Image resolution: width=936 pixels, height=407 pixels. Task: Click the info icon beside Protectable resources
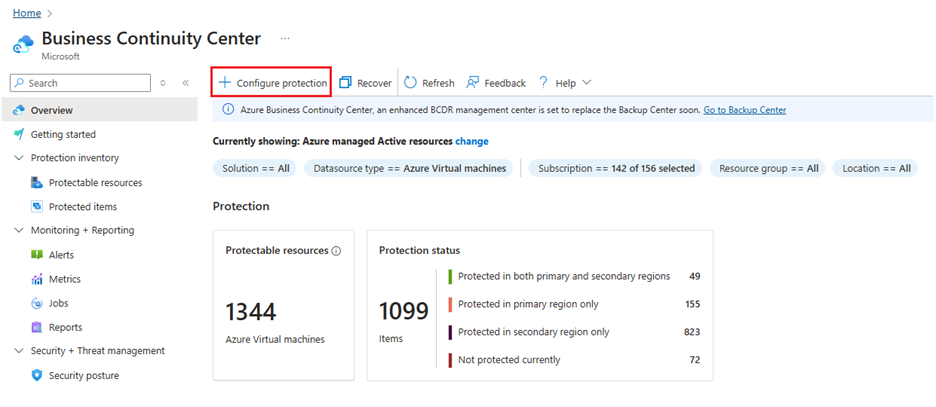coord(336,251)
